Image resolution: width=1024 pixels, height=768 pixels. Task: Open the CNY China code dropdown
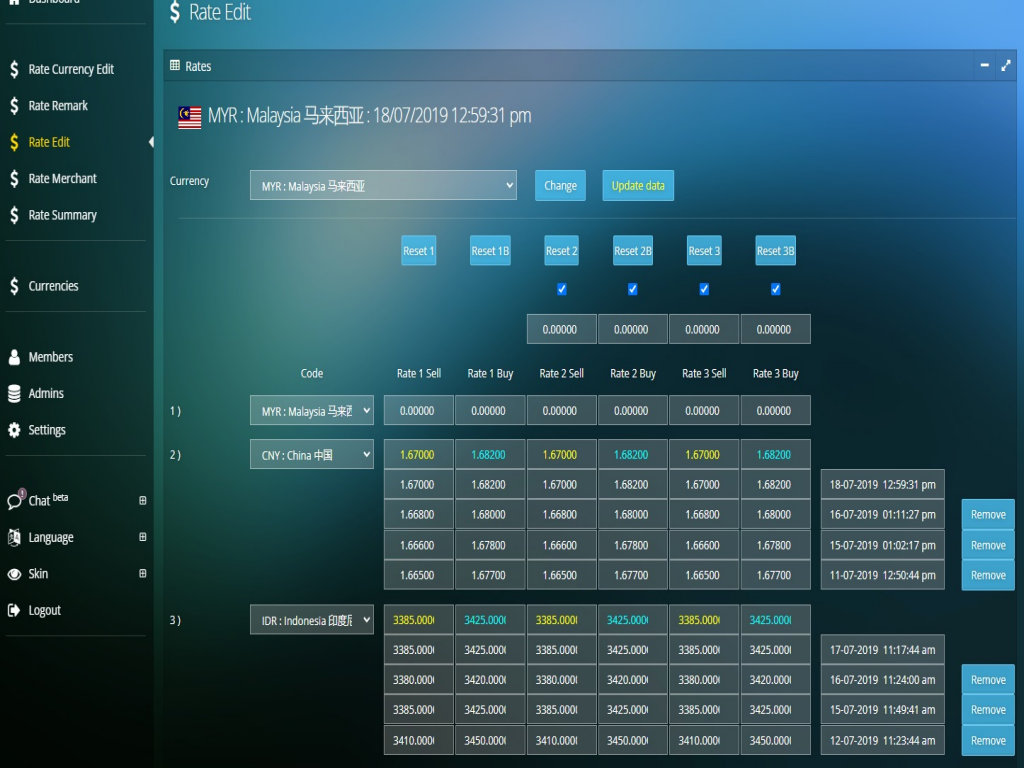(x=311, y=455)
